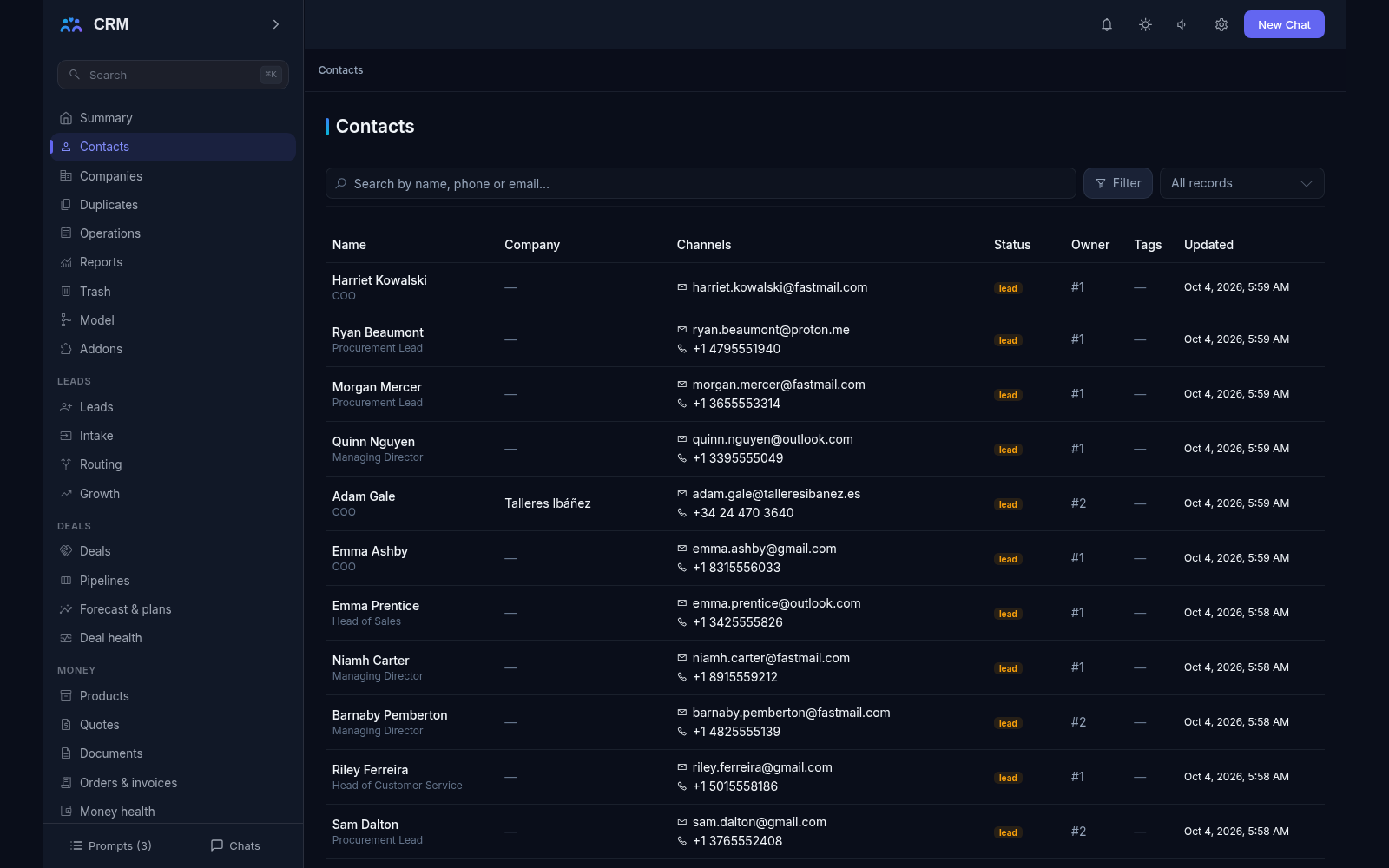Open settings gear in top bar

(x=1221, y=24)
